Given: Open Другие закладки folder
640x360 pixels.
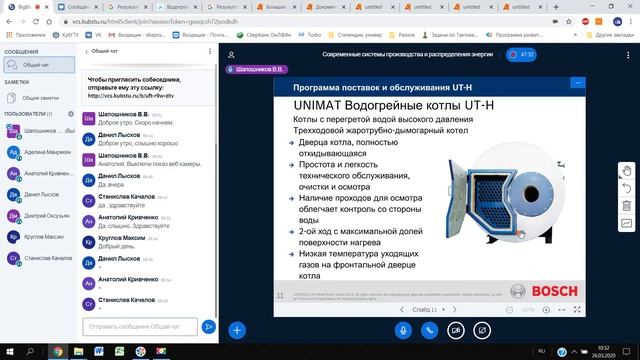Looking at the screenshot, I should pyautogui.click(x=610, y=35).
